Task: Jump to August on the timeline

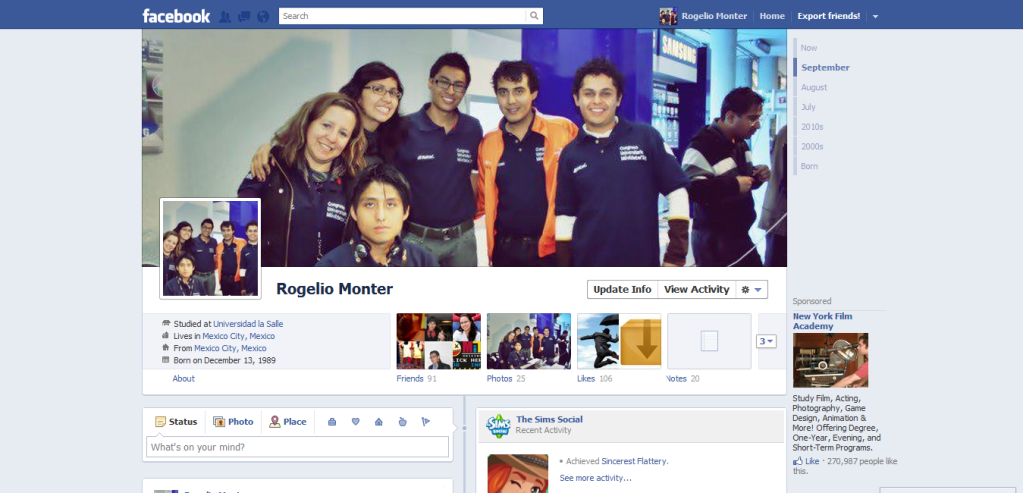Action: point(814,87)
